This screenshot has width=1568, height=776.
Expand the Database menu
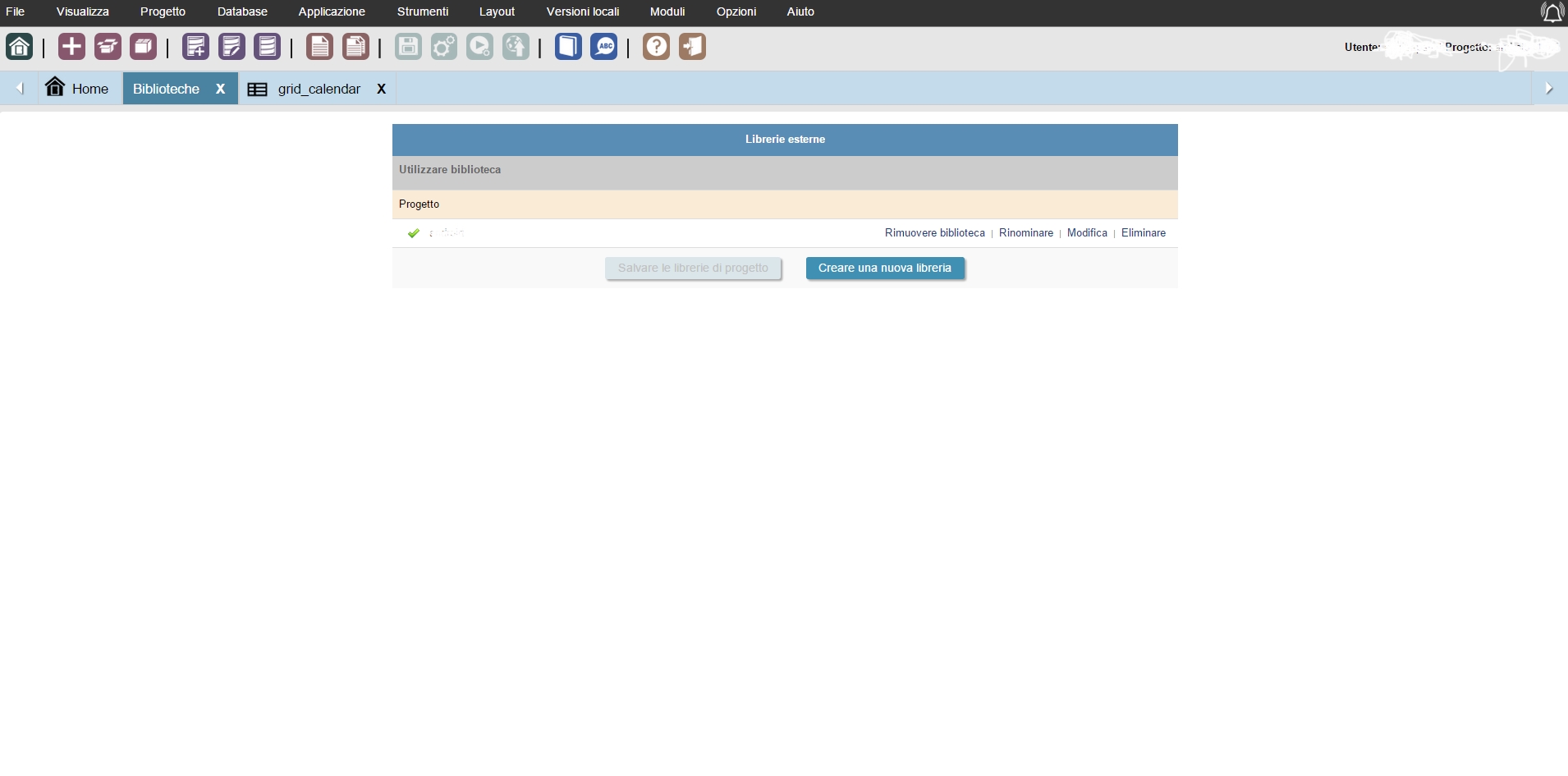[242, 11]
